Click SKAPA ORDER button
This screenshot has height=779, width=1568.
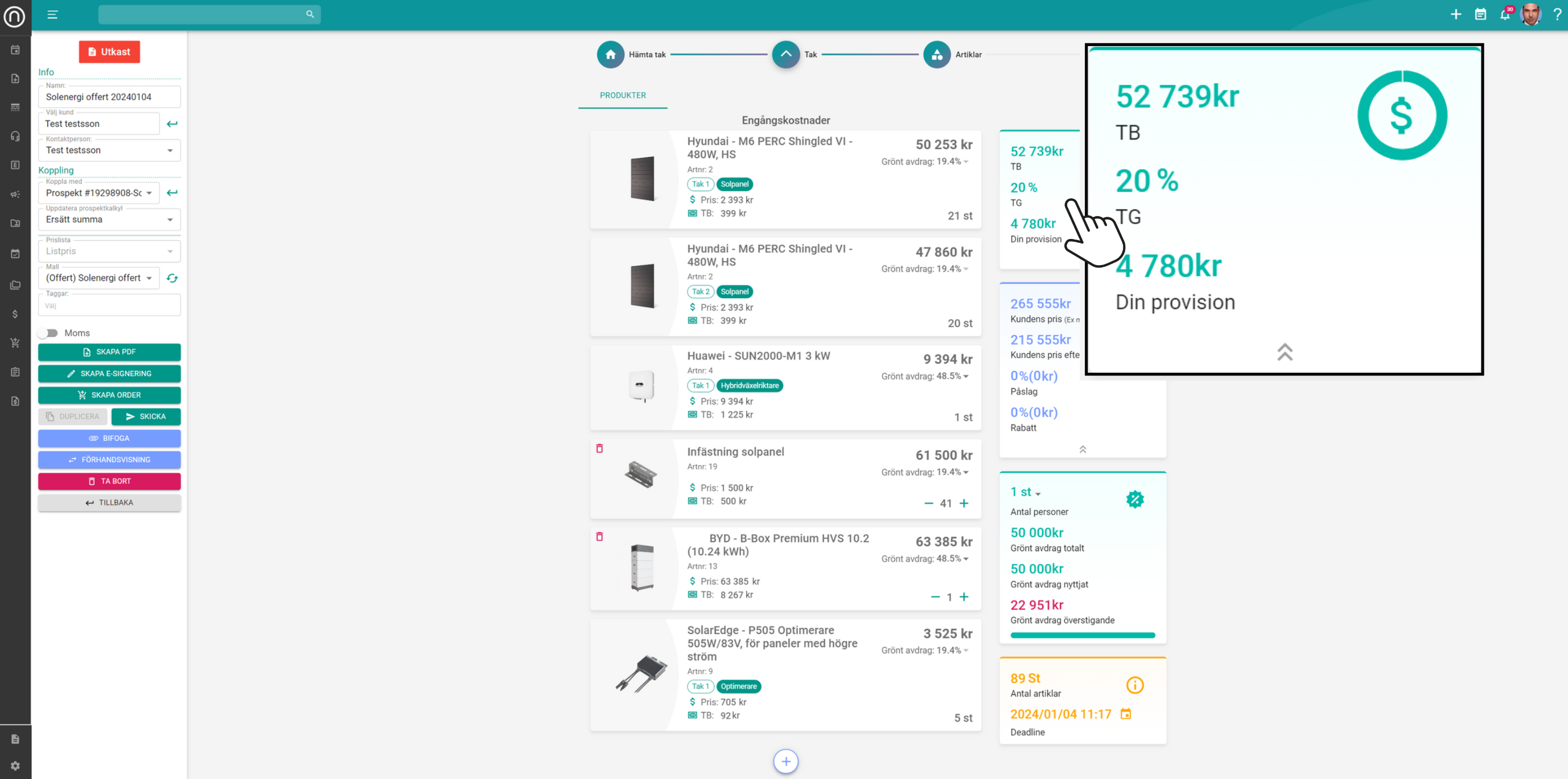click(x=110, y=395)
